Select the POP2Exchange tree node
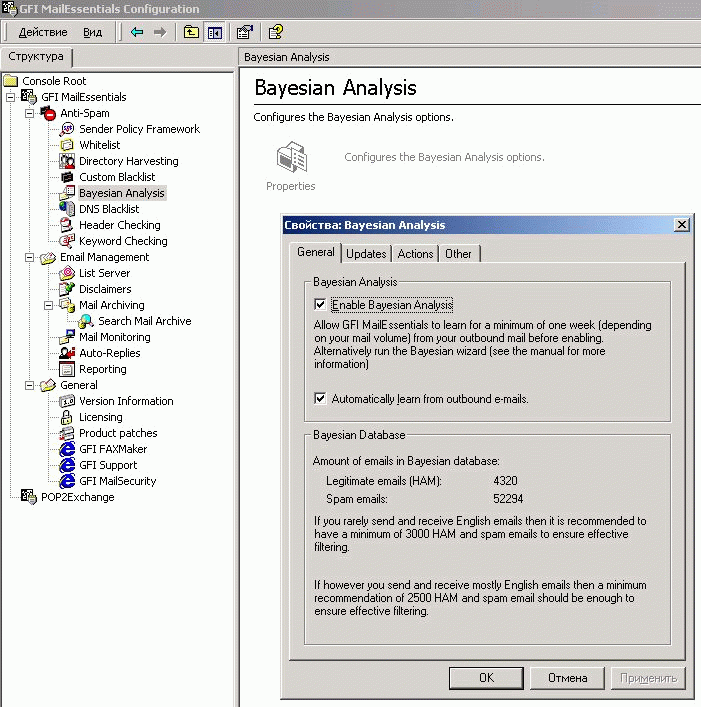The height and width of the screenshot is (707, 701). coord(78,497)
